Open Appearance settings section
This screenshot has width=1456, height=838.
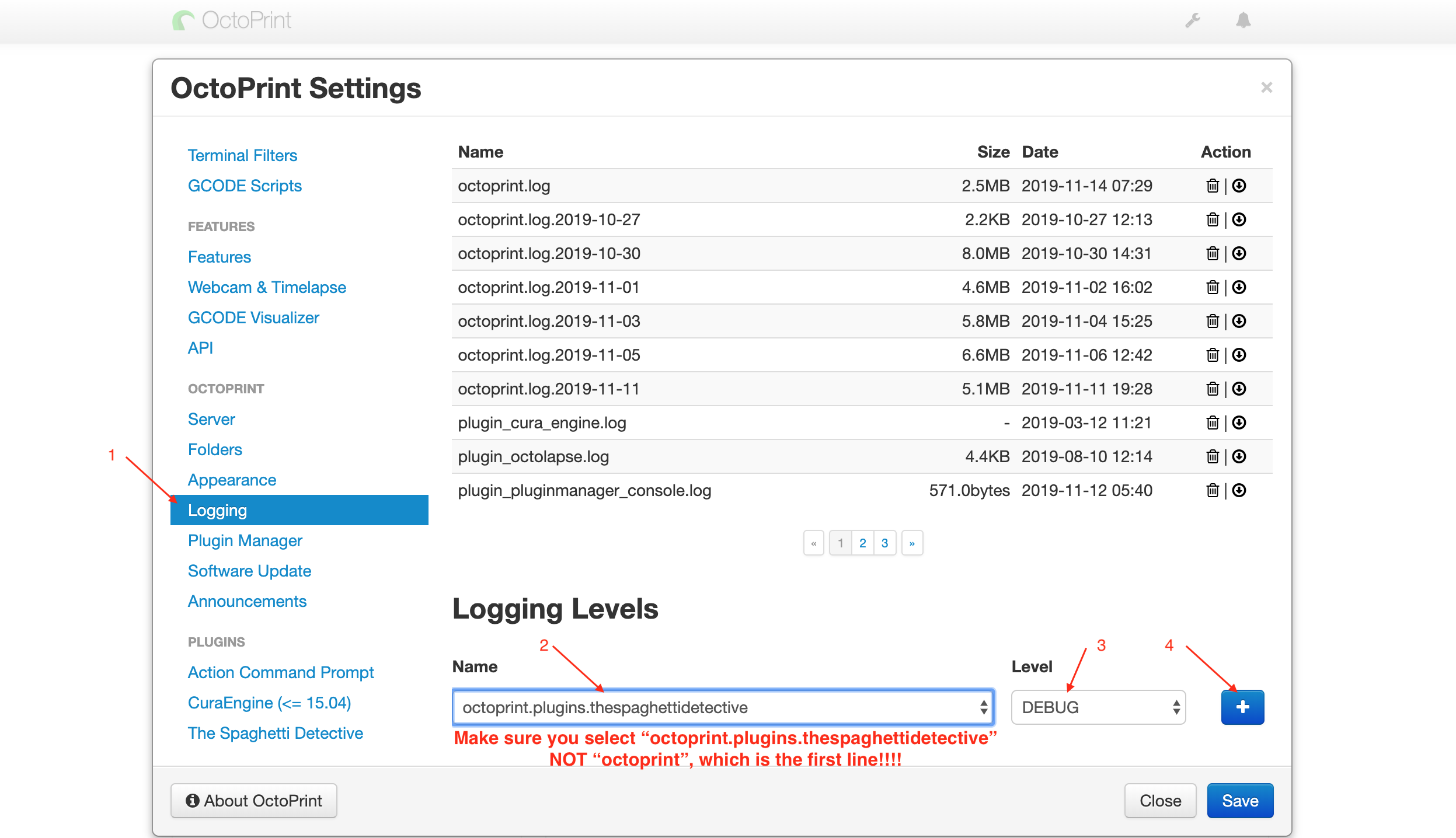click(232, 480)
